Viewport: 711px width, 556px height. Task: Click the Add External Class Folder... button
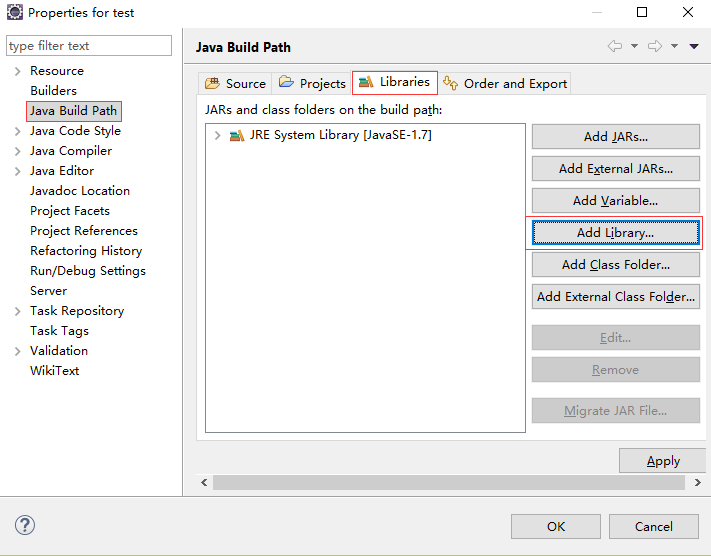616,297
